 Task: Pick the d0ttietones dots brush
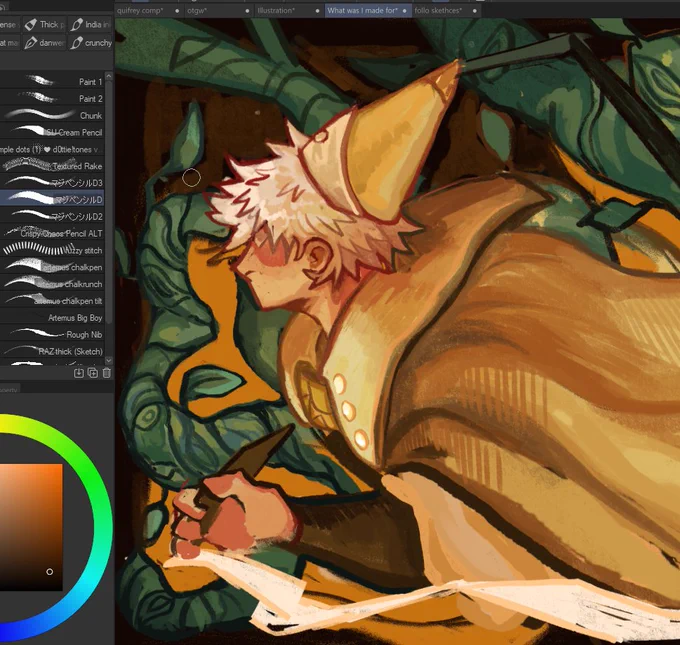[52, 149]
